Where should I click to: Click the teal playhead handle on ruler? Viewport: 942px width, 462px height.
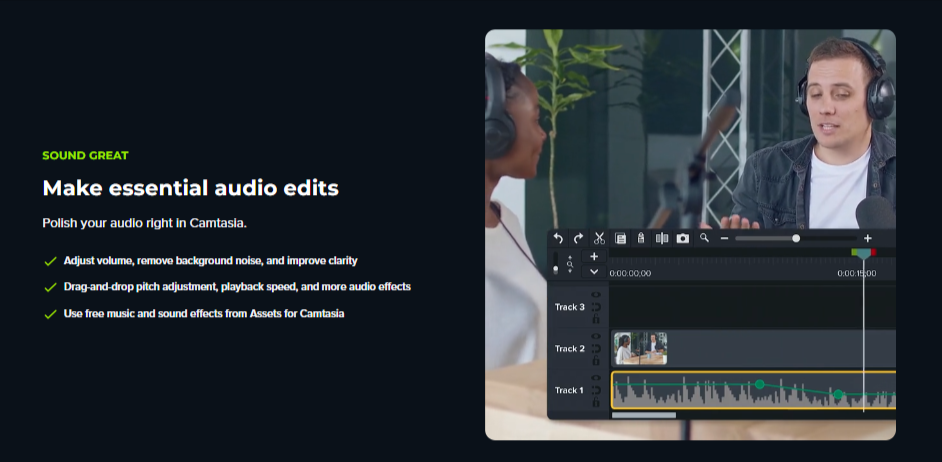click(864, 254)
